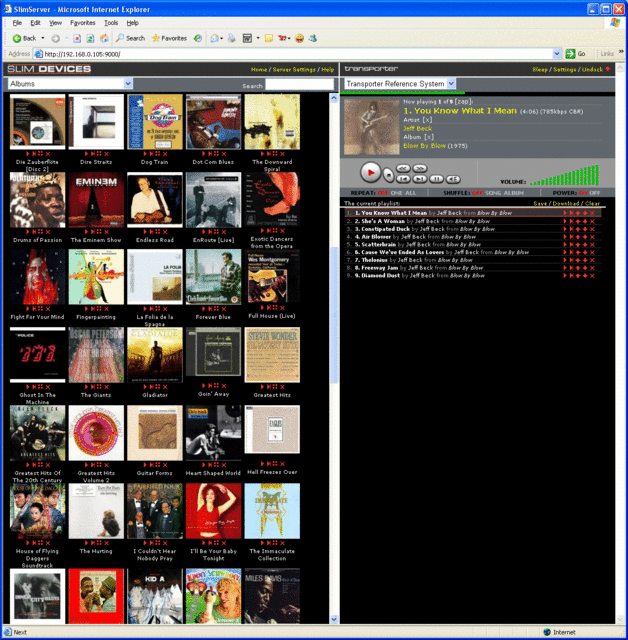Play She's A Woman via its row play icon

(565, 221)
